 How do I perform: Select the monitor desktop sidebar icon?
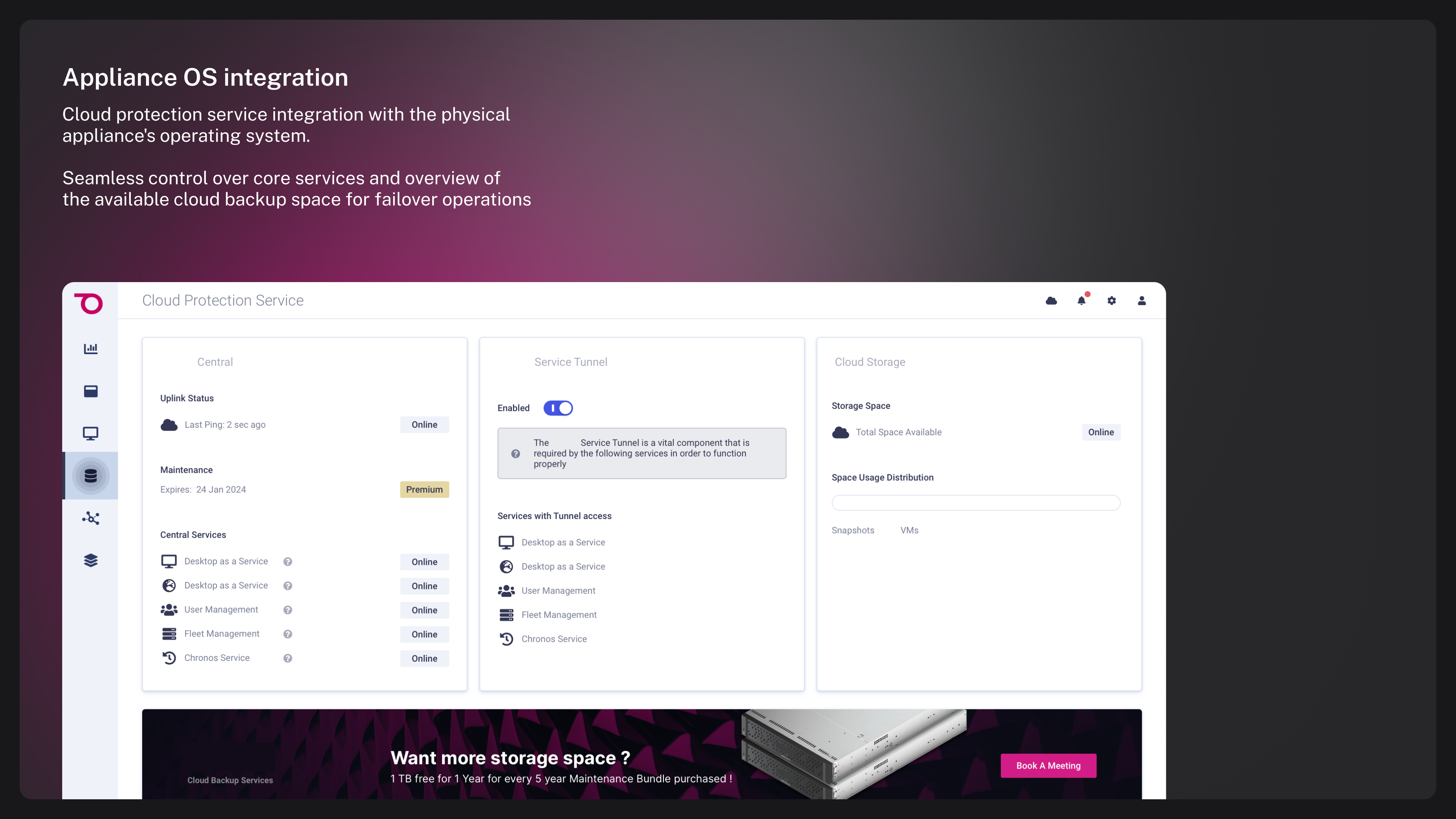(91, 433)
